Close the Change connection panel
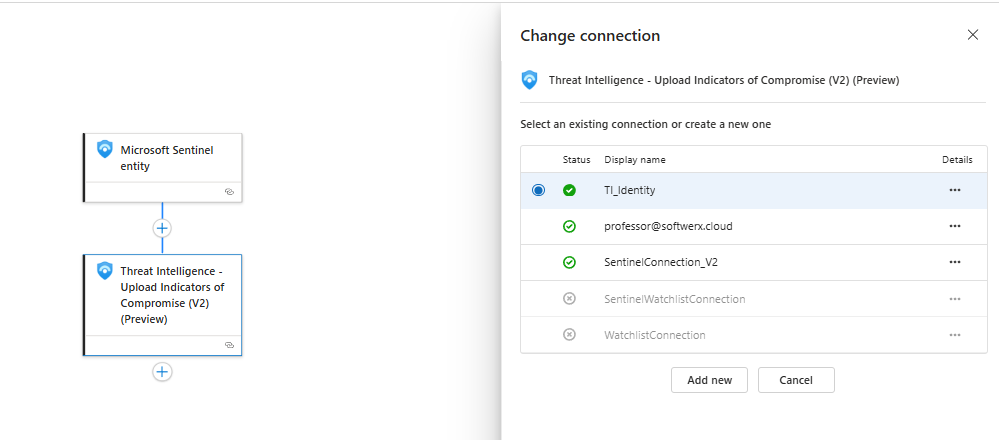 (973, 35)
